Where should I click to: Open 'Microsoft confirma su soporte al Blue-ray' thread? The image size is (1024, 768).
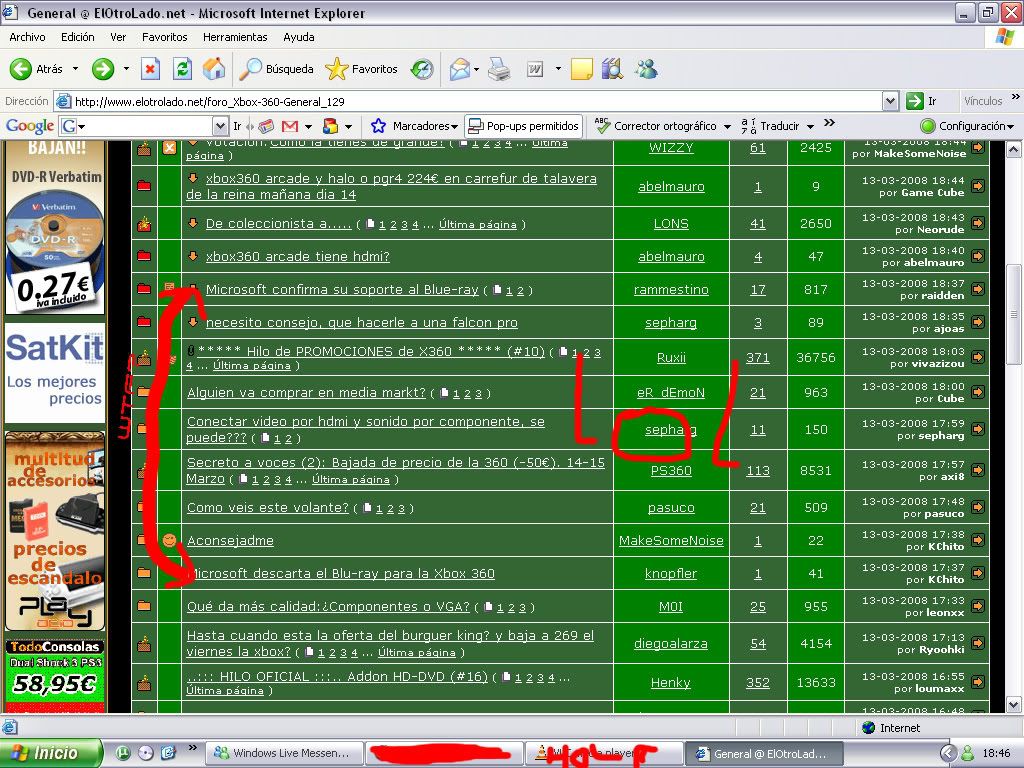click(342, 289)
